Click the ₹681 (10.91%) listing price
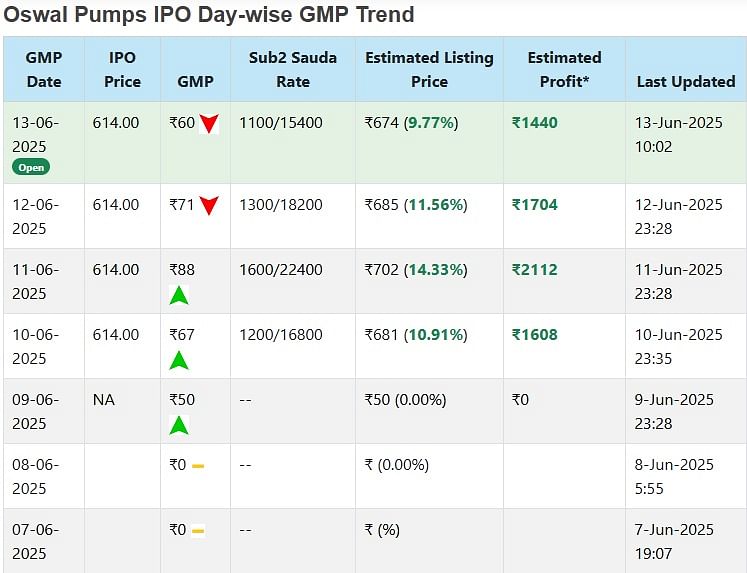Image resolution: width=747 pixels, height=573 pixels. click(416, 335)
